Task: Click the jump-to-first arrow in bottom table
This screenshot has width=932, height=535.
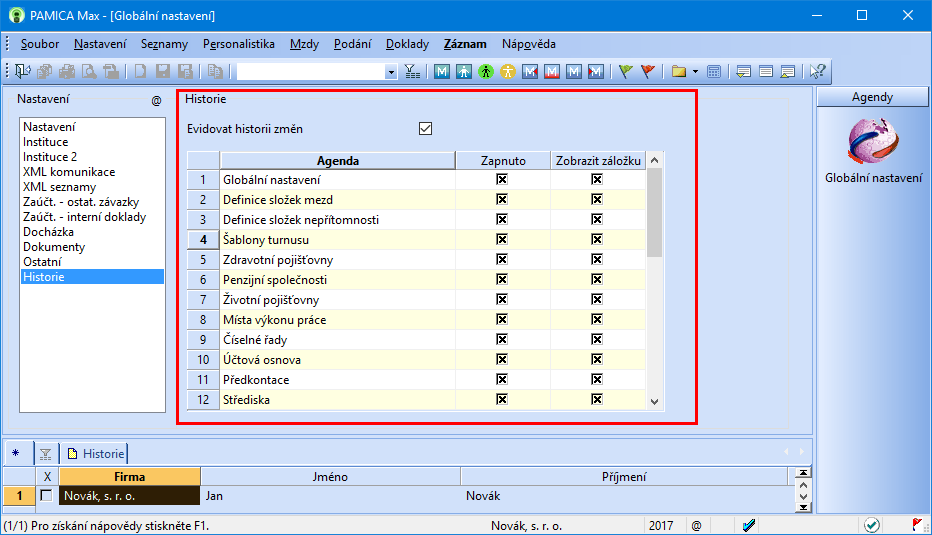Action: click(804, 473)
